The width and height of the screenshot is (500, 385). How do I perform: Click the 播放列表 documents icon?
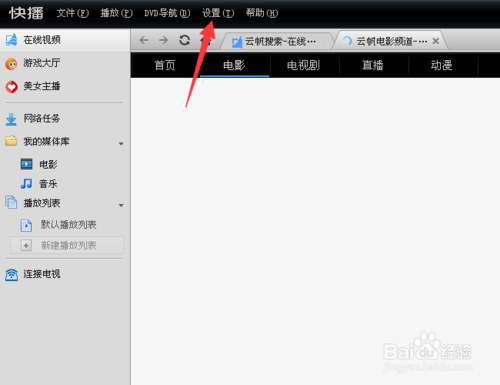point(11,202)
